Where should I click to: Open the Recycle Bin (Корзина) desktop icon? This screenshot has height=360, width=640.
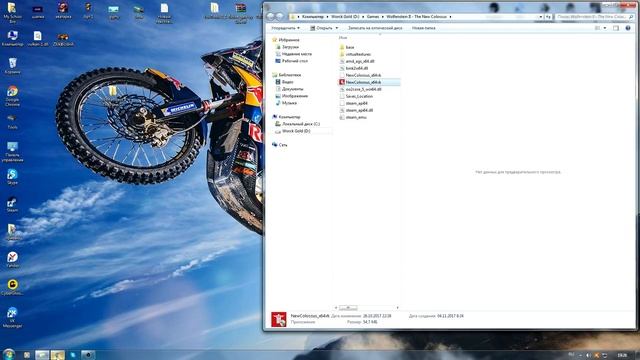[12, 66]
